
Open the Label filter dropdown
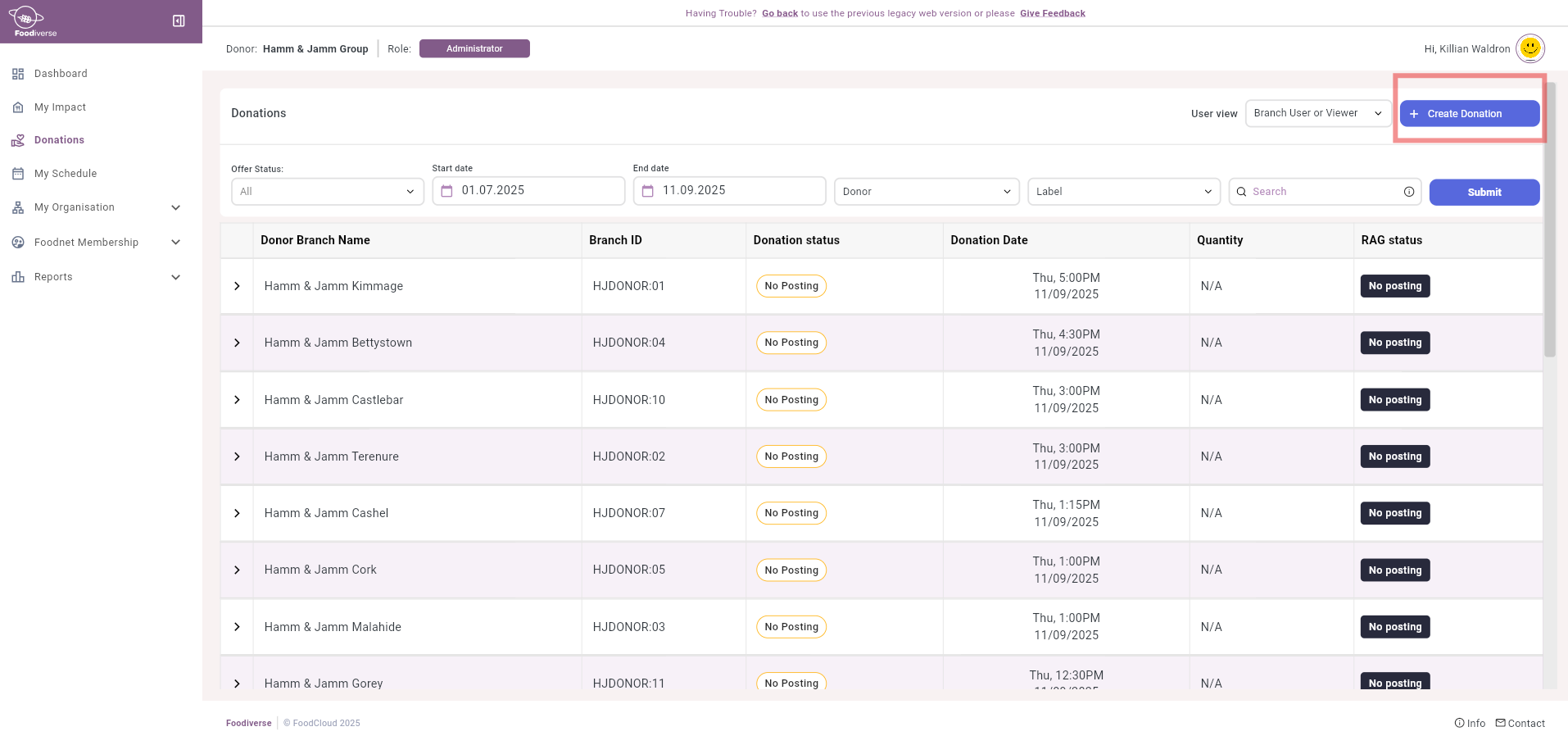tap(1123, 192)
